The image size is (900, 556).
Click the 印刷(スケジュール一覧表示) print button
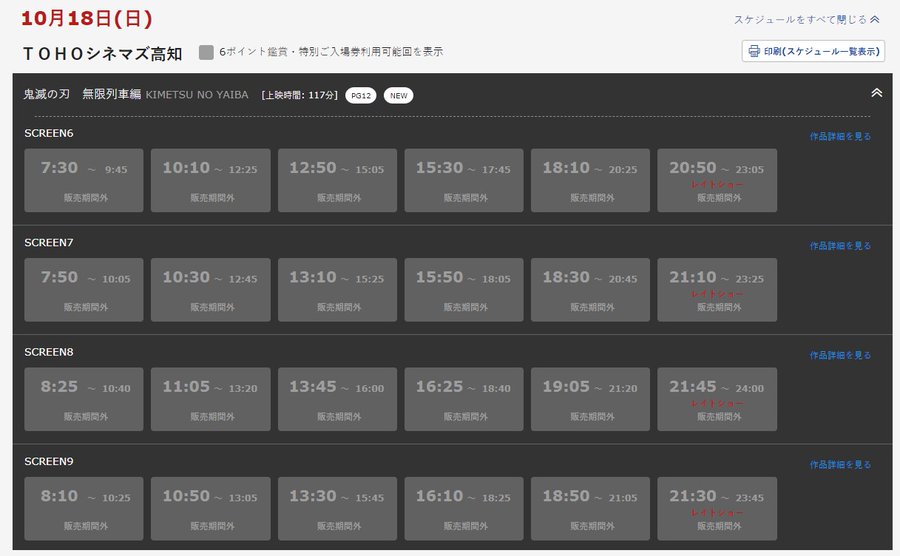[813, 51]
